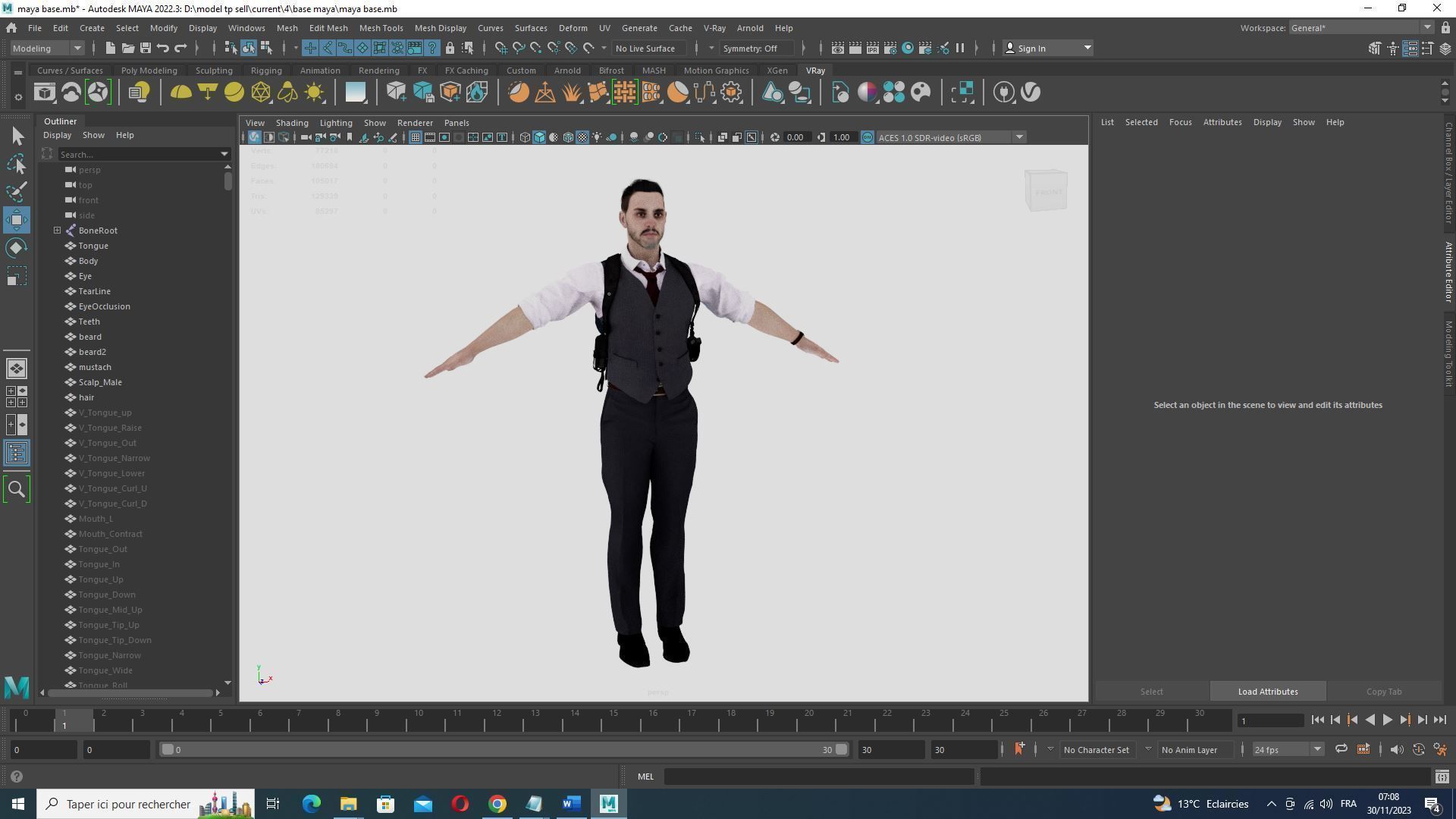The width and height of the screenshot is (1456, 819).
Task: Open the Attribute Editor Focus menu
Action: pos(1180,122)
